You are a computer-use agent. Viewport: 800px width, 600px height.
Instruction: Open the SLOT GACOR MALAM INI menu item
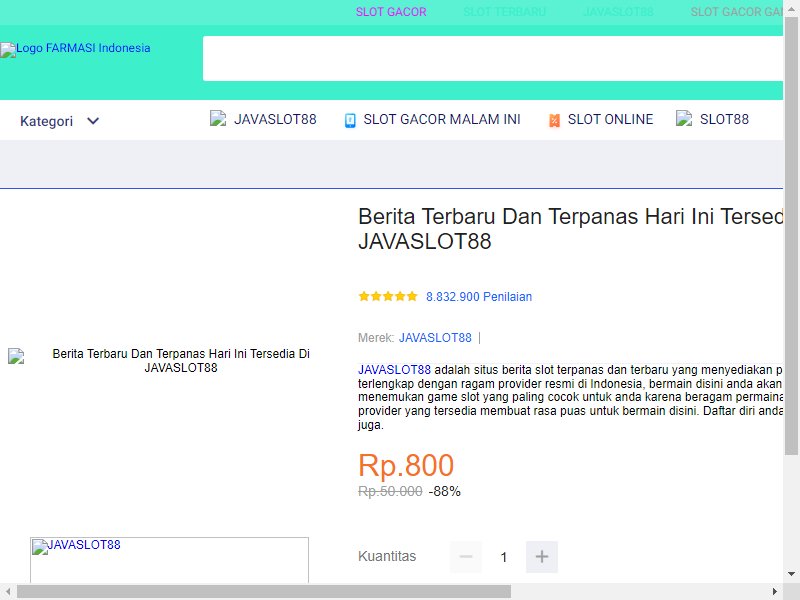tap(442, 119)
